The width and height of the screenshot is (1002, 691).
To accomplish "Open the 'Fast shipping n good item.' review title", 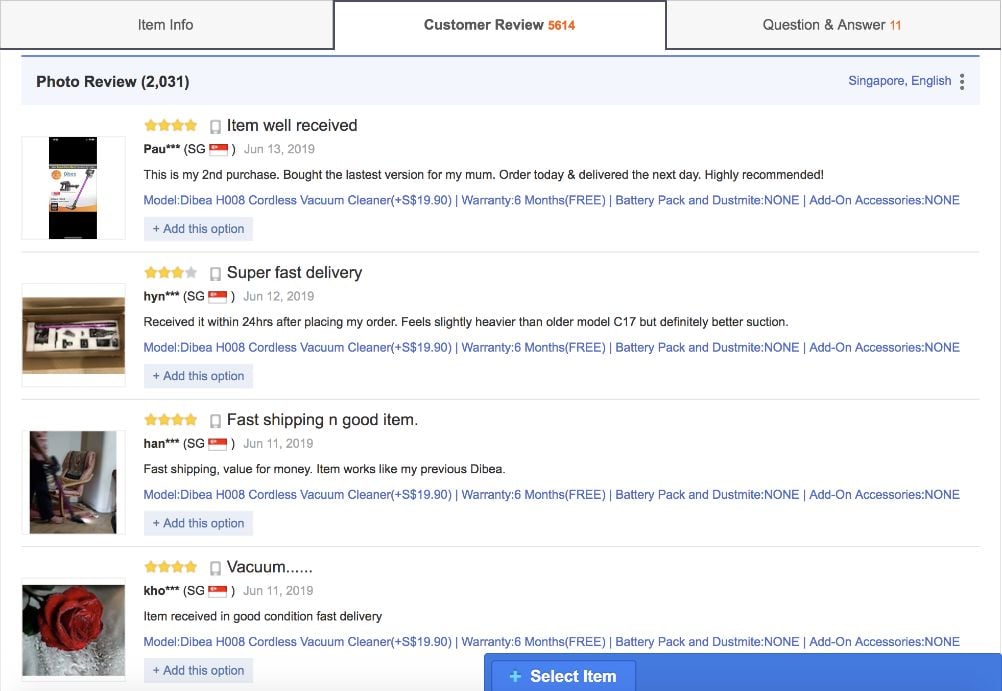I will [322, 420].
